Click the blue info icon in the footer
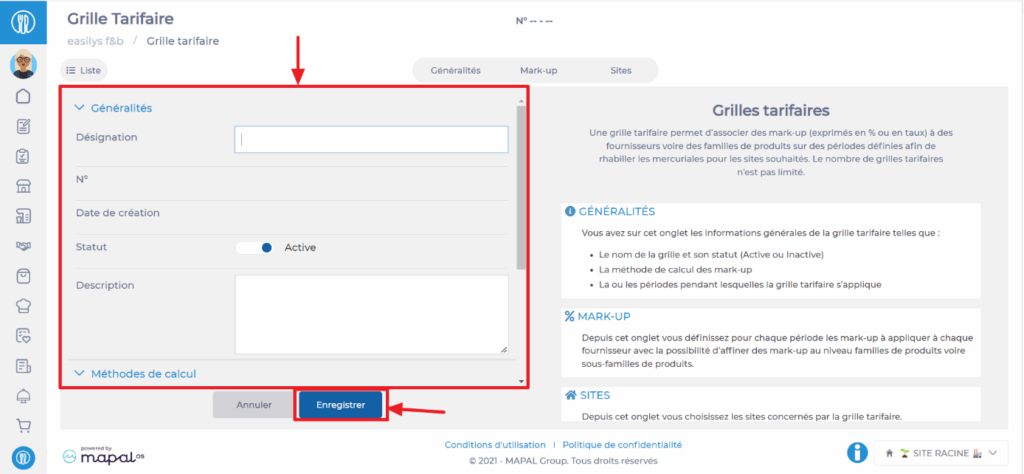 tap(857, 453)
